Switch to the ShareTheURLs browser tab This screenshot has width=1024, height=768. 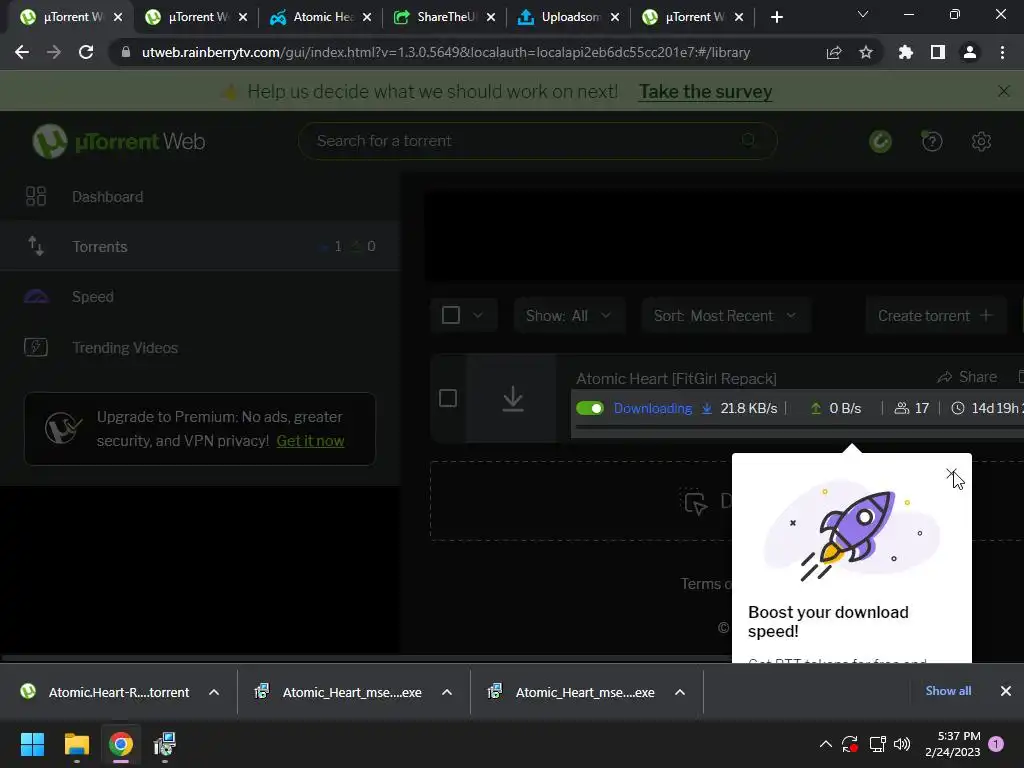[x=443, y=17]
